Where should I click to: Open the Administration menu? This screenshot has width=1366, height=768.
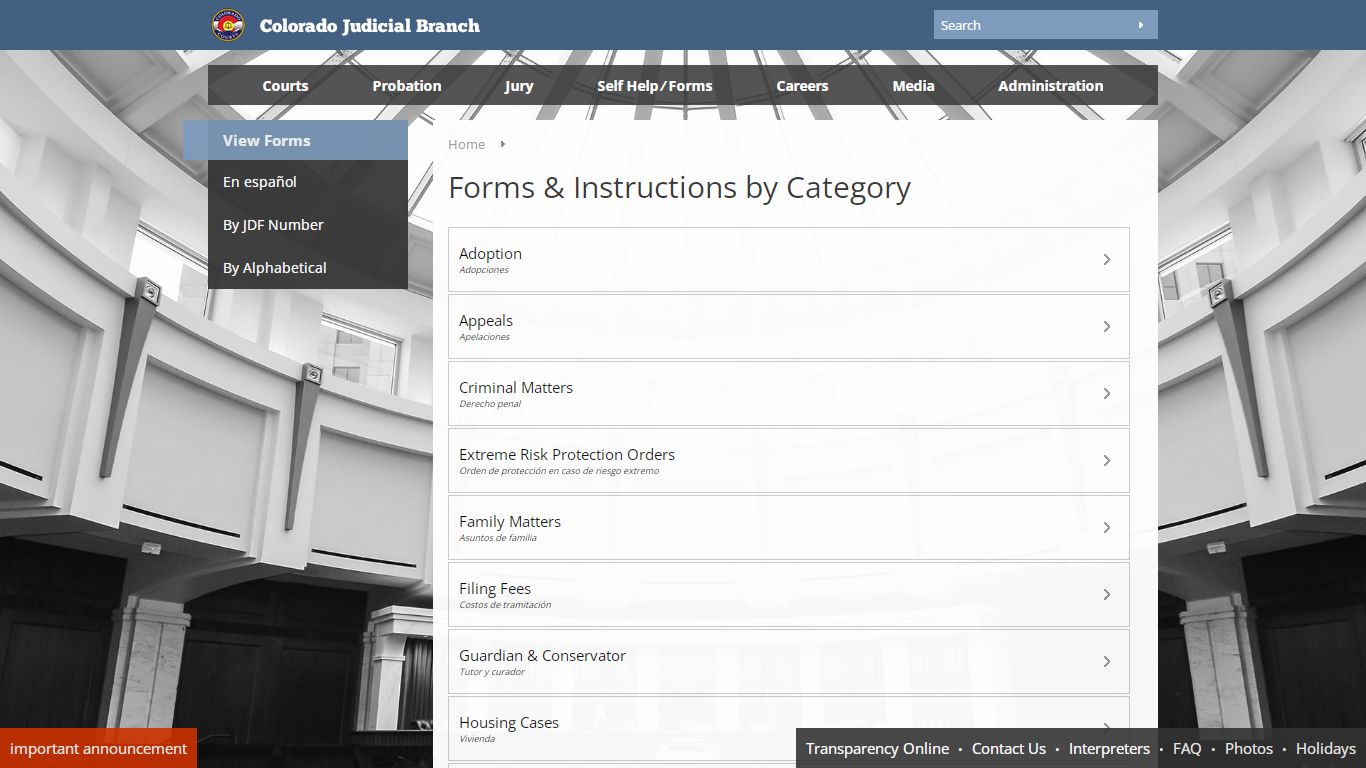(x=1051, y=86)
